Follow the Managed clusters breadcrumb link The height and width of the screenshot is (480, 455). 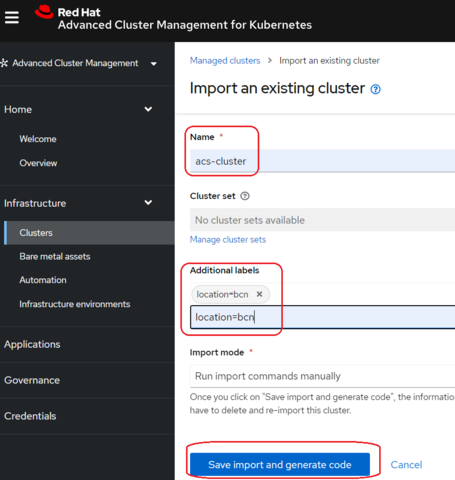[x=225, y=61]
